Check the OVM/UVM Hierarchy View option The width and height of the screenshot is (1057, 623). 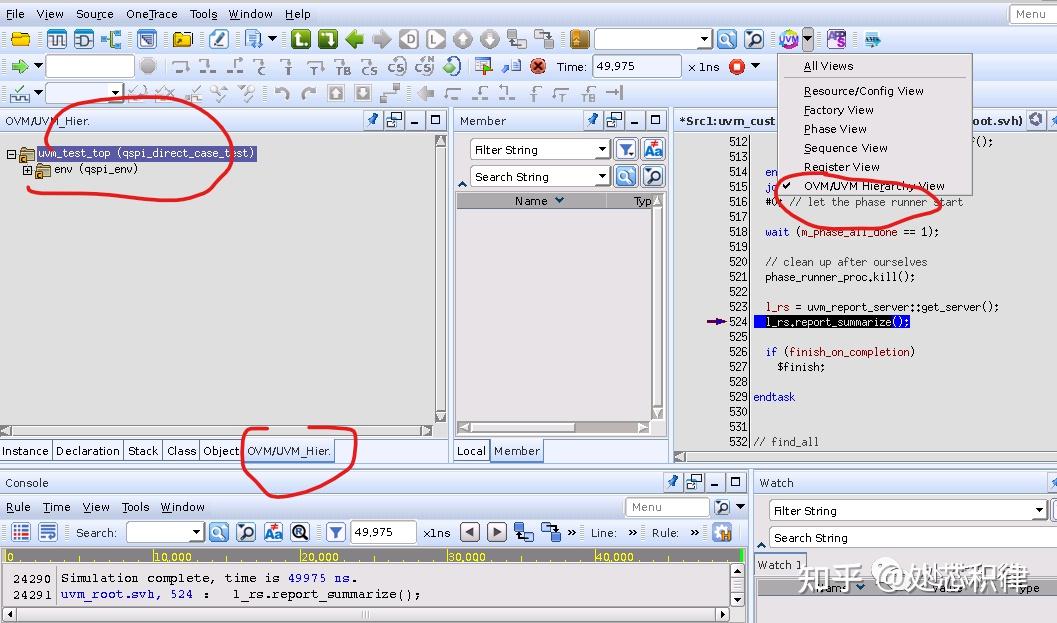(874, 186)
